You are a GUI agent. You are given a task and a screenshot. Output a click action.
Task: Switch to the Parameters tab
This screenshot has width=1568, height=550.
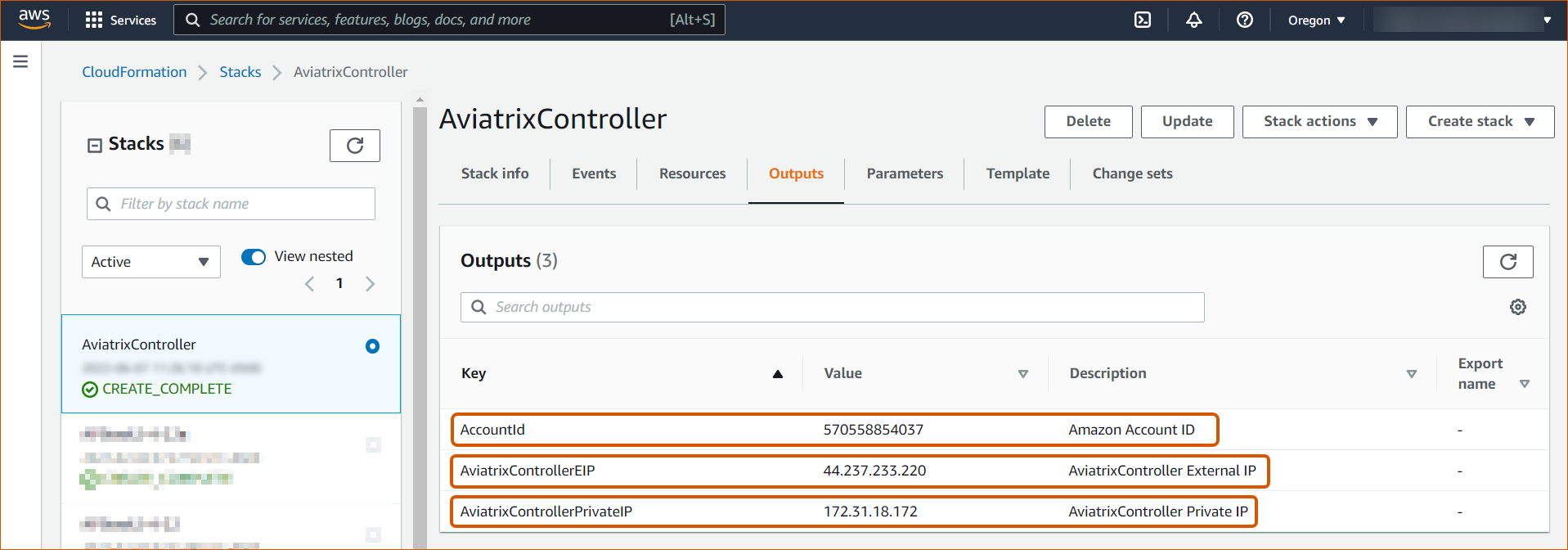click(x=905, y=174)
